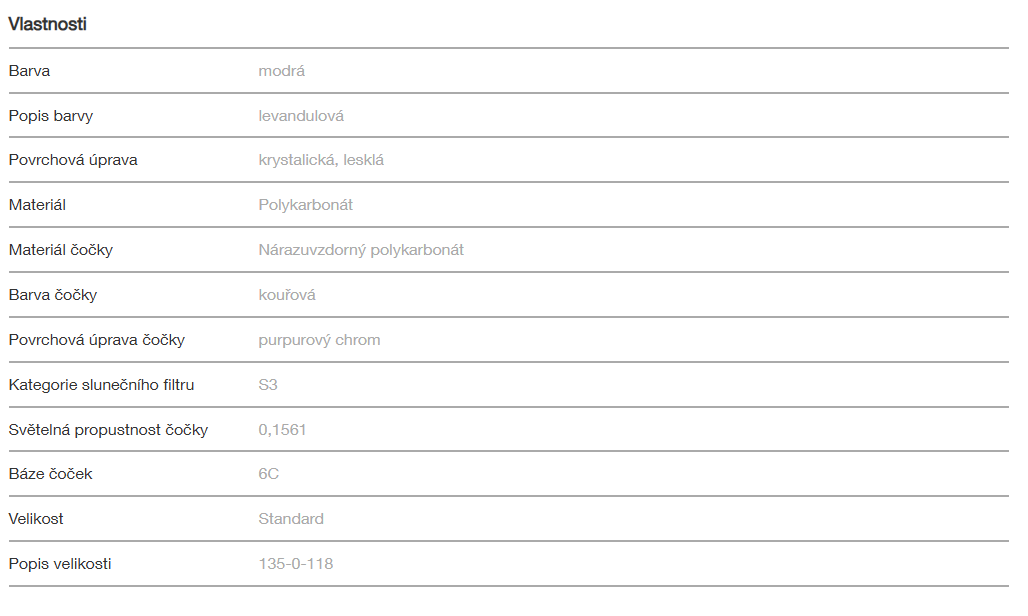Click the Popis barvy label
1028x616 pixels.
51,116
